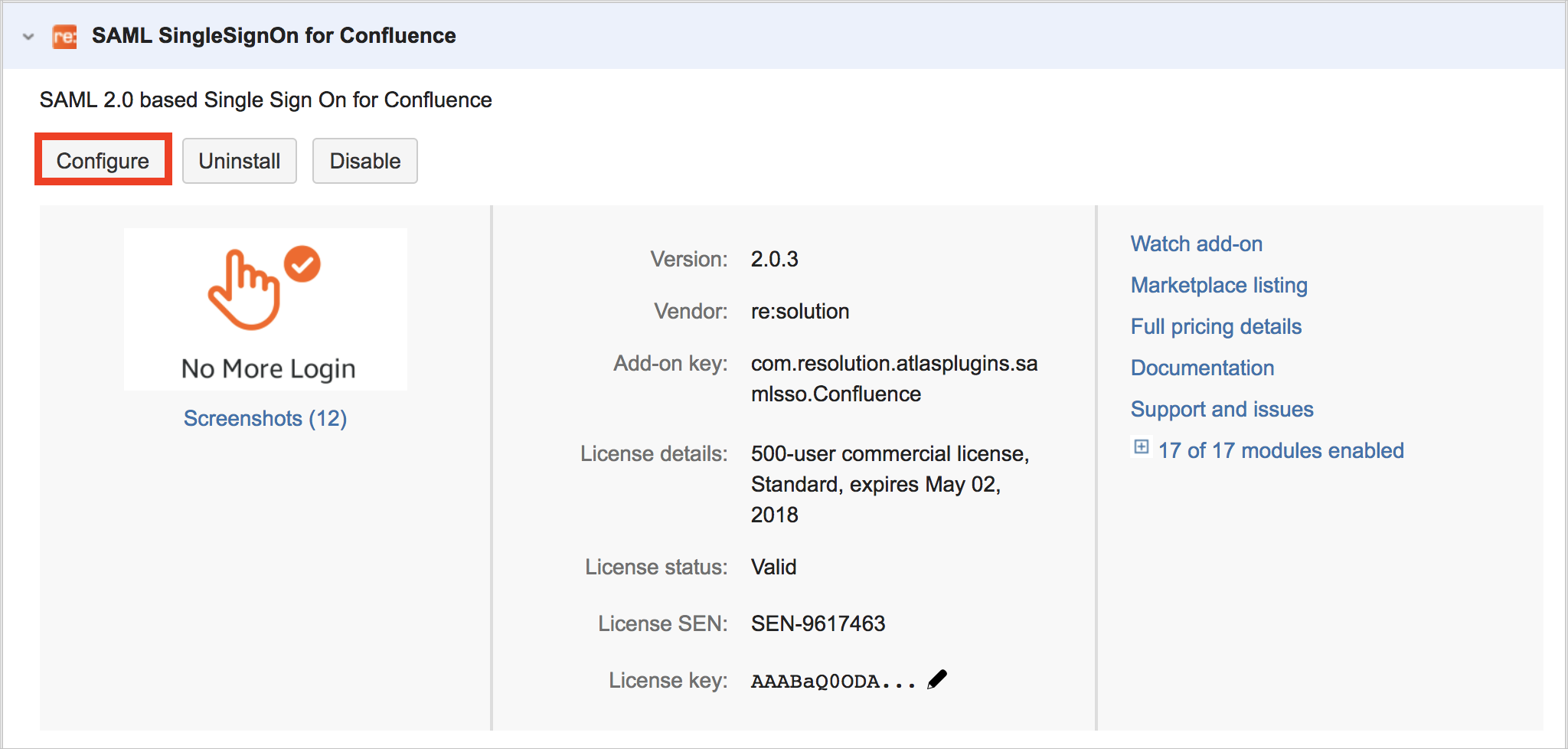1568x749 pixels.
Task: Open Support and issues link
Action: point(1222,409)
